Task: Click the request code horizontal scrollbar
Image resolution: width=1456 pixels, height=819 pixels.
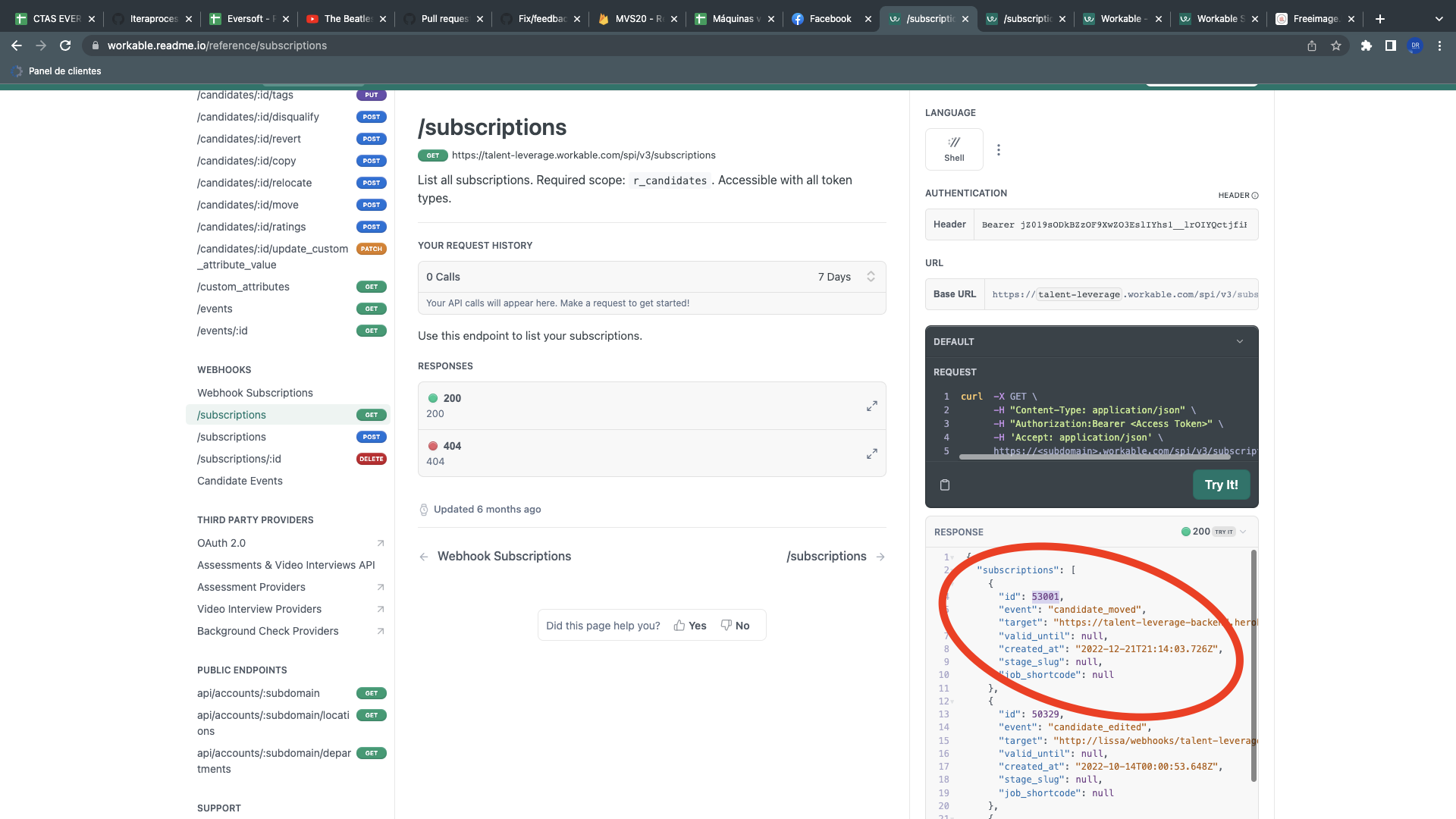Action: [x=1094, y=457]
